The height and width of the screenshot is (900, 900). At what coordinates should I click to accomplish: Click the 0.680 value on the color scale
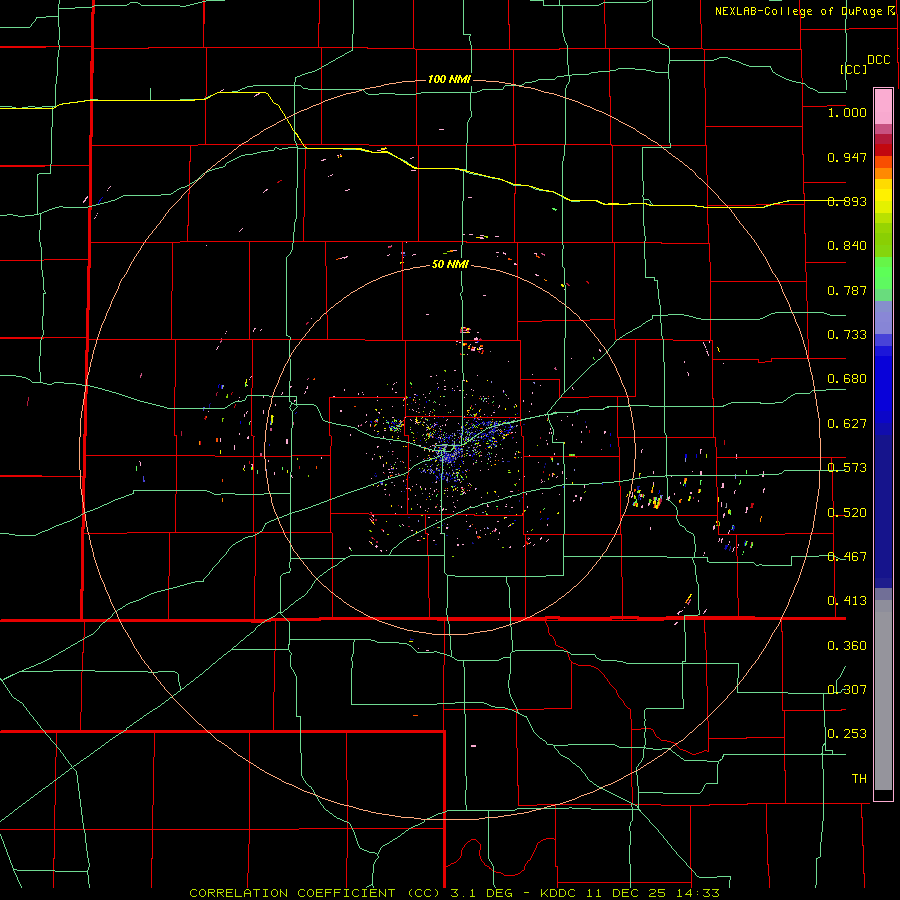[x=847, y=379]
